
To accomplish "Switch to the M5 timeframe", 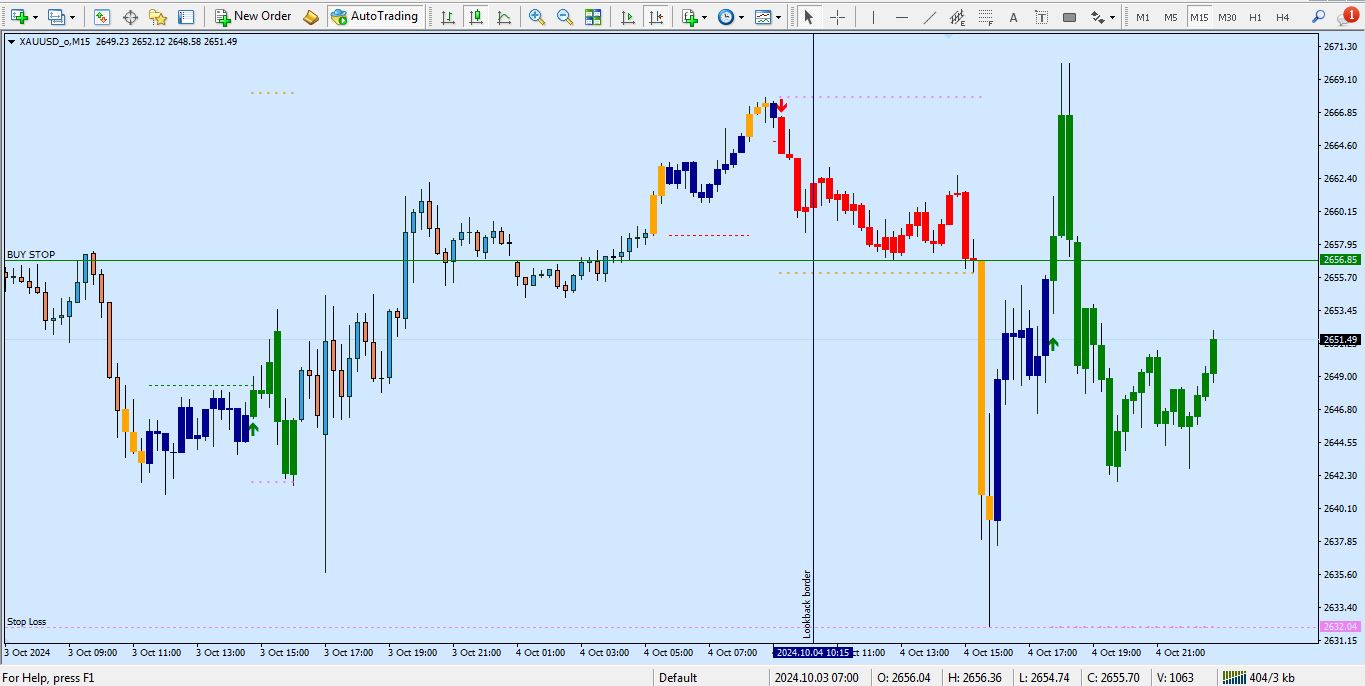I will click(1171, 17).
